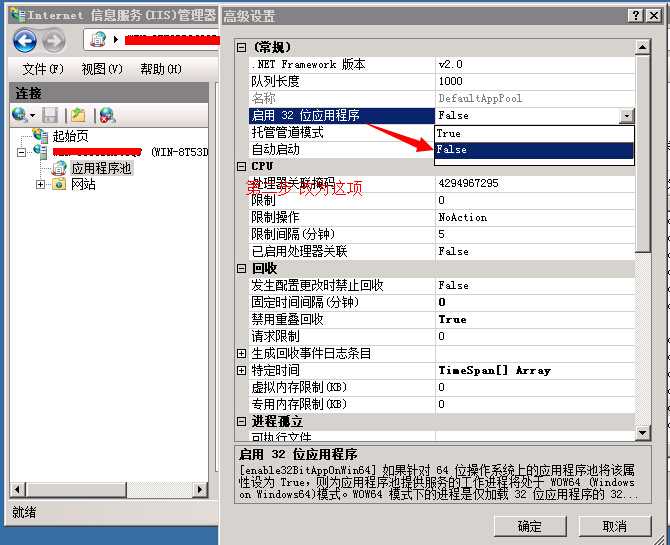Click the 就绪 status bar text
This screenshot has height=545, width=670.
(24, 512)
